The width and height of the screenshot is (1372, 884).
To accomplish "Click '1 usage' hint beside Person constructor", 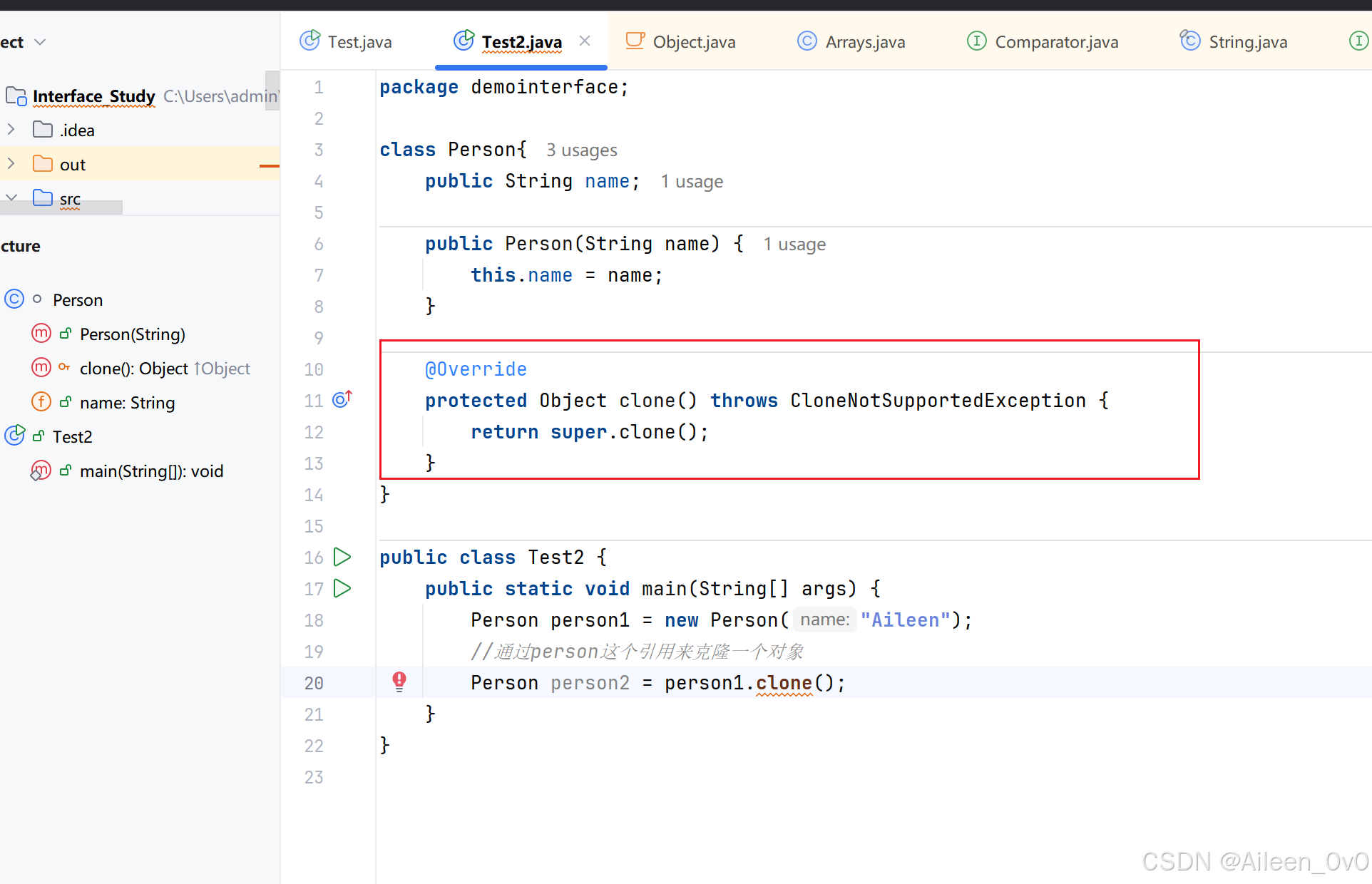I will tap(794, 245).
